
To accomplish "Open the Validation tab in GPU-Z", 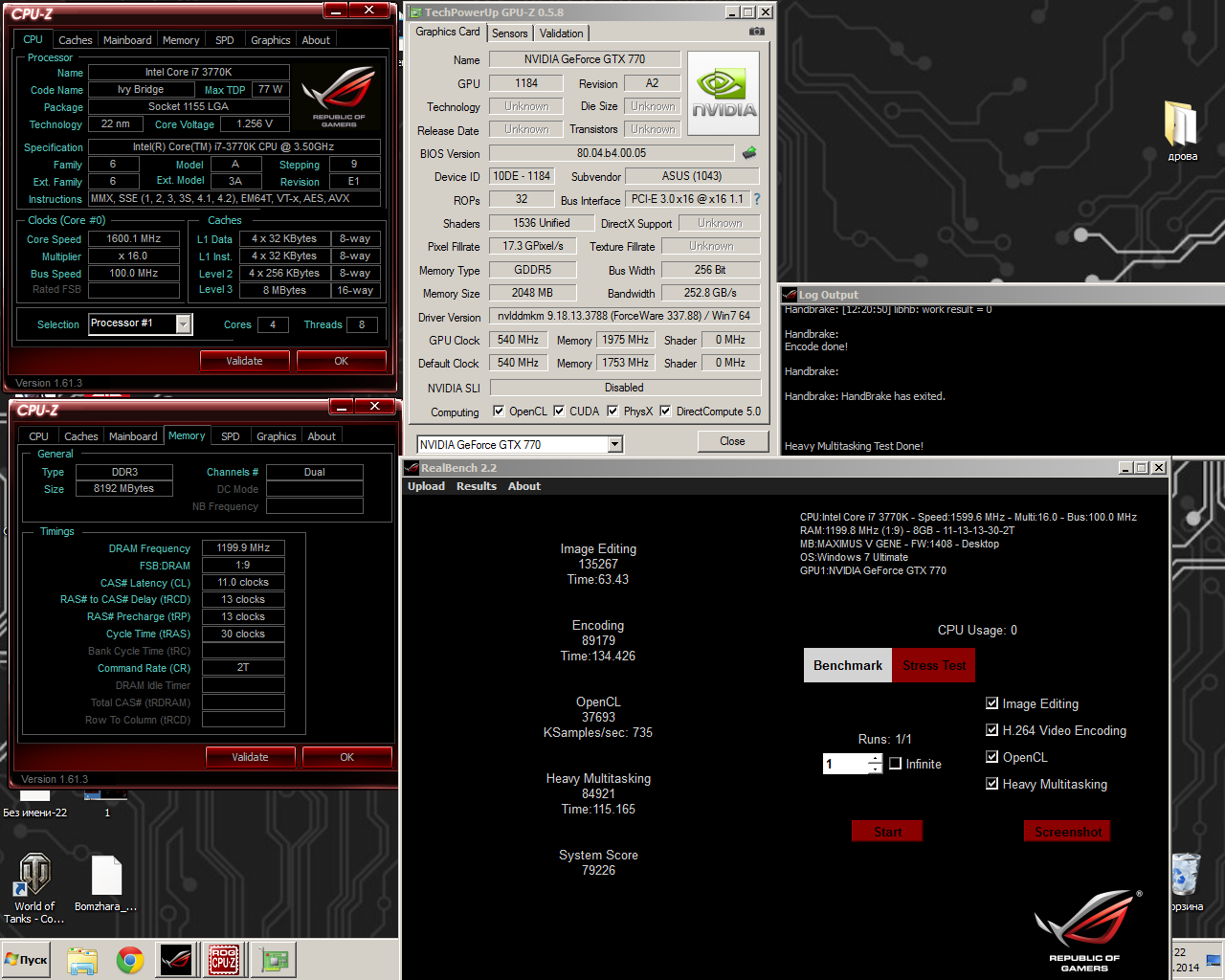I will click(x=562, y=33).
